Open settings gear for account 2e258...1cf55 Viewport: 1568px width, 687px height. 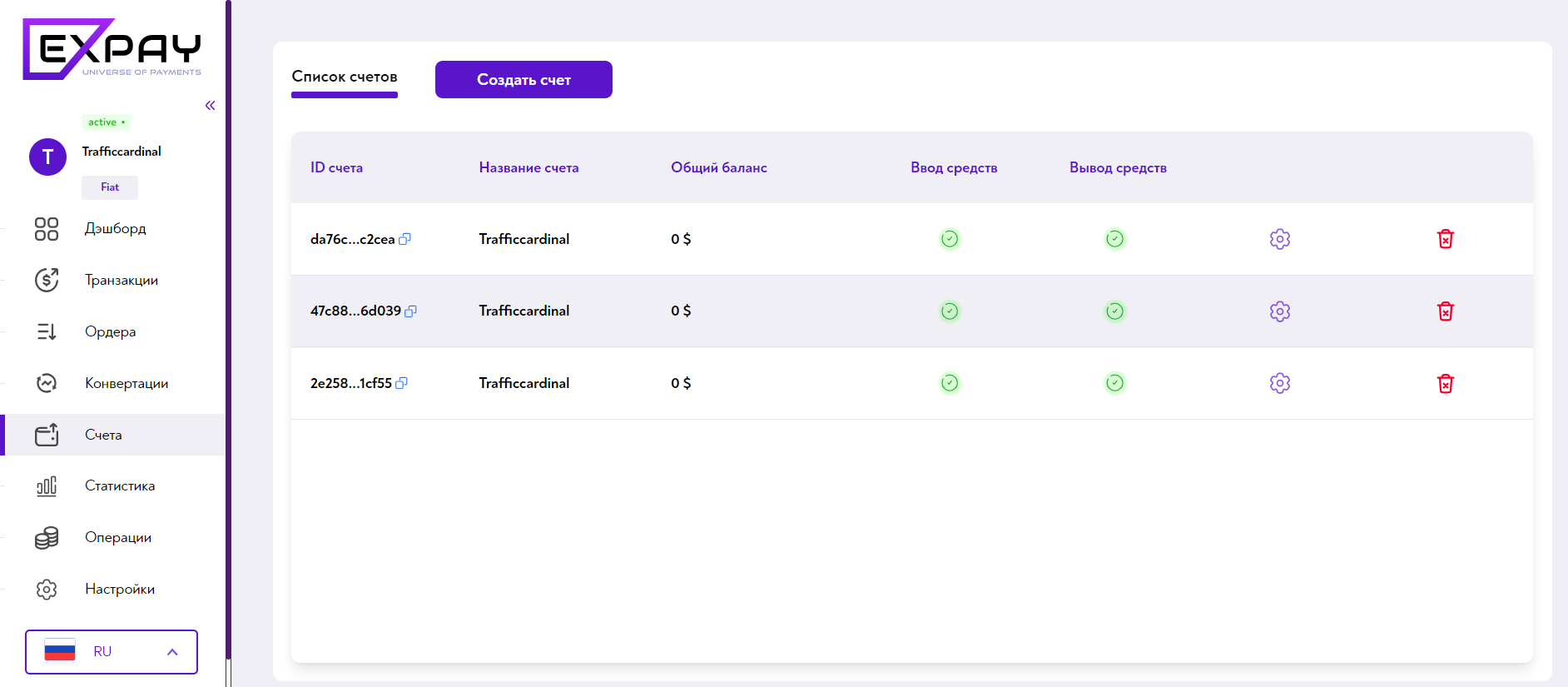pyautogui.click(x=1280, y=383)
